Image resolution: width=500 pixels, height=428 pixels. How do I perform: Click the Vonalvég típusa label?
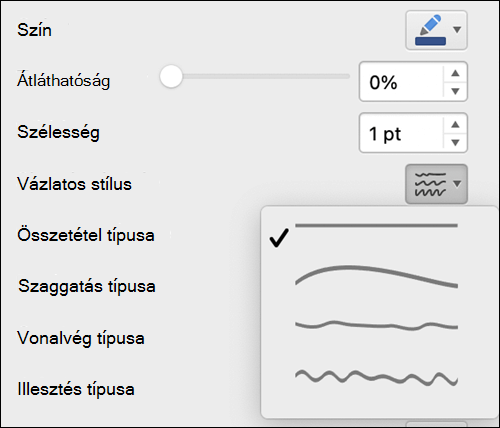click(x=81, y=338)
